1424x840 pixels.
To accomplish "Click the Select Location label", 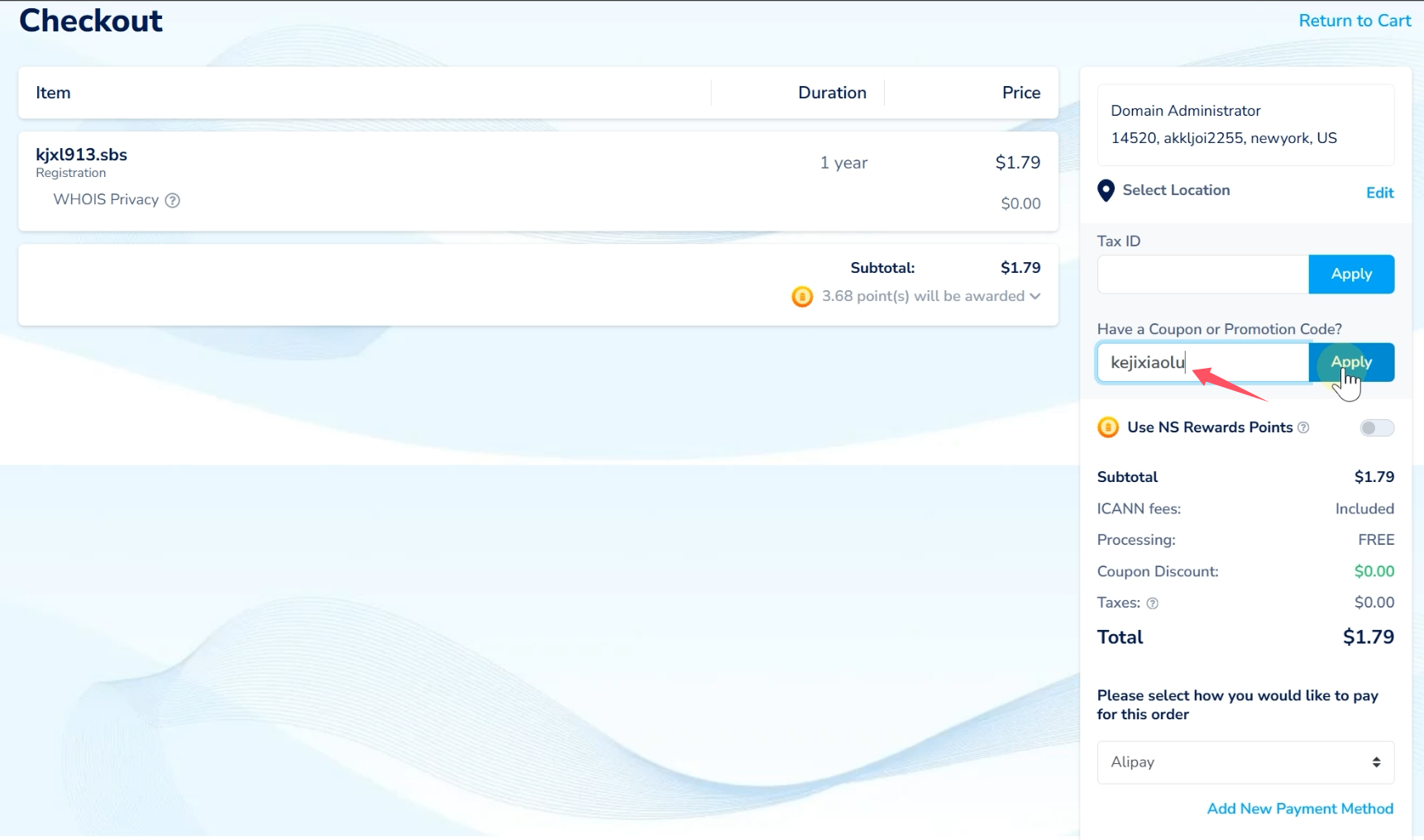I will [1175, 190].
